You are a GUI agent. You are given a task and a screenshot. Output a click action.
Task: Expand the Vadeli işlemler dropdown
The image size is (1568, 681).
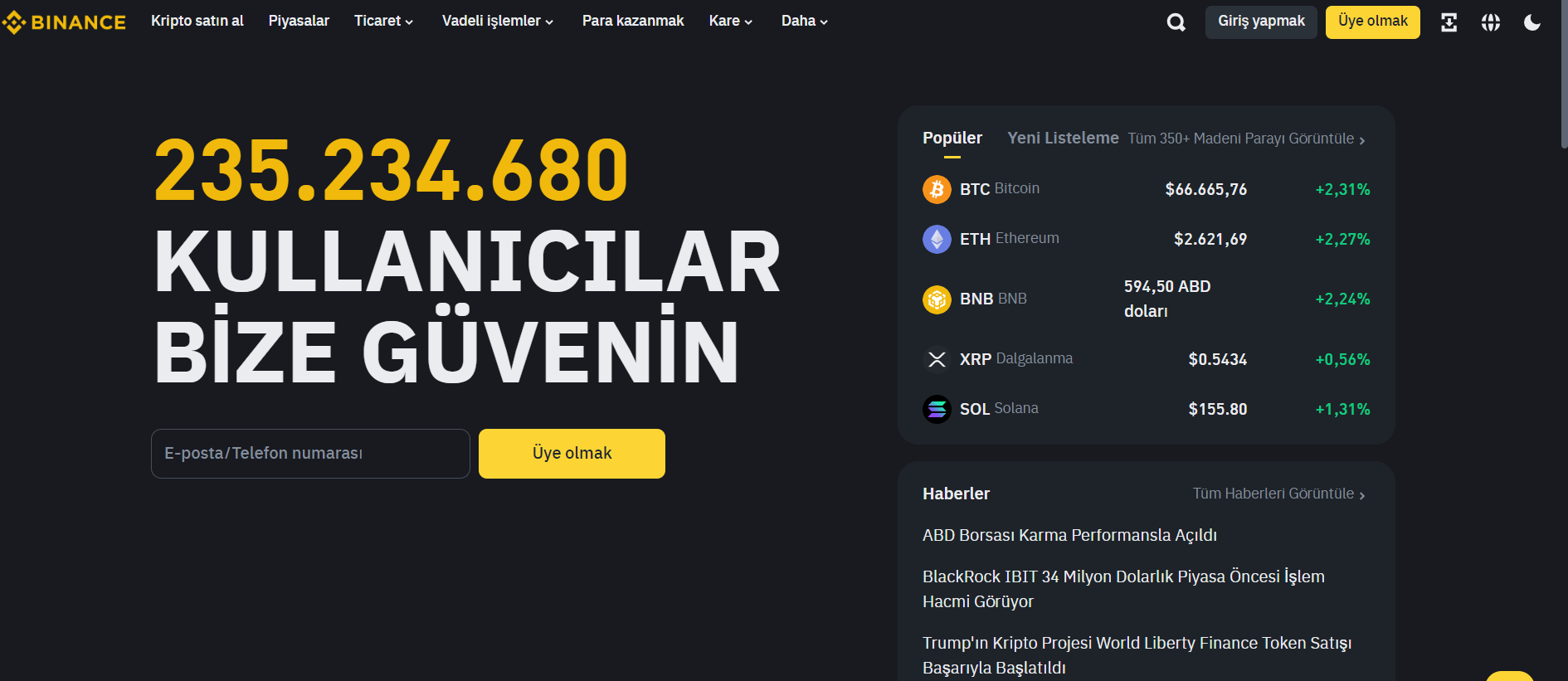[x=498, y=21]
